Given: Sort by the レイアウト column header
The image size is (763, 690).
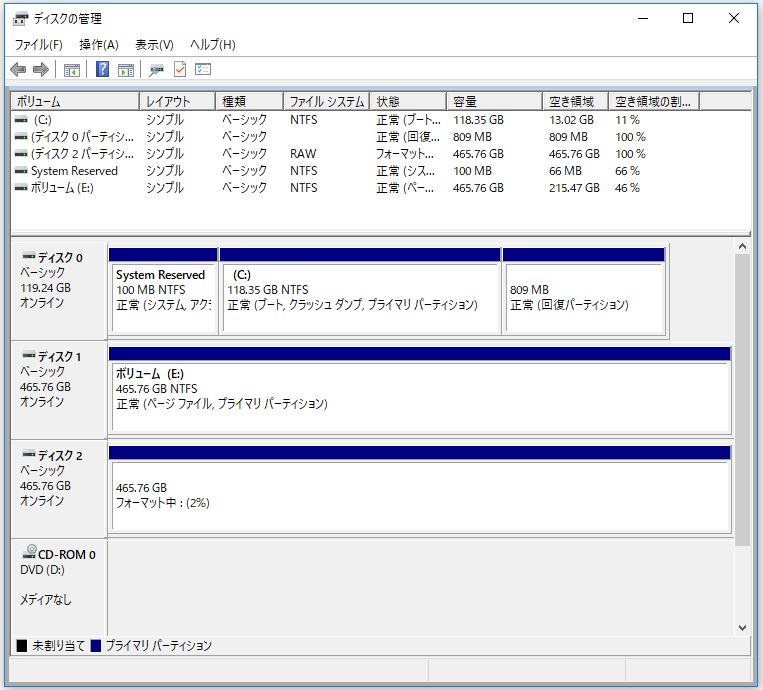Looking at the screenshot, I should pyautogui.click(x=177, y=102).
